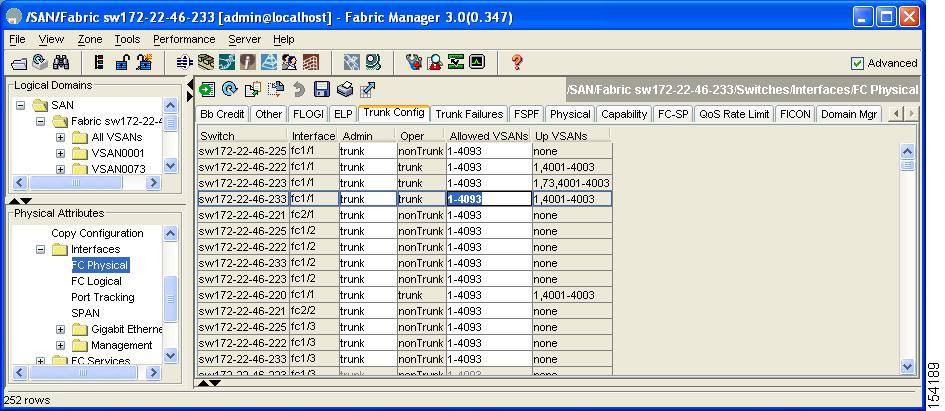Click the undo arrow in table toolbar

[x=299, y=90]
